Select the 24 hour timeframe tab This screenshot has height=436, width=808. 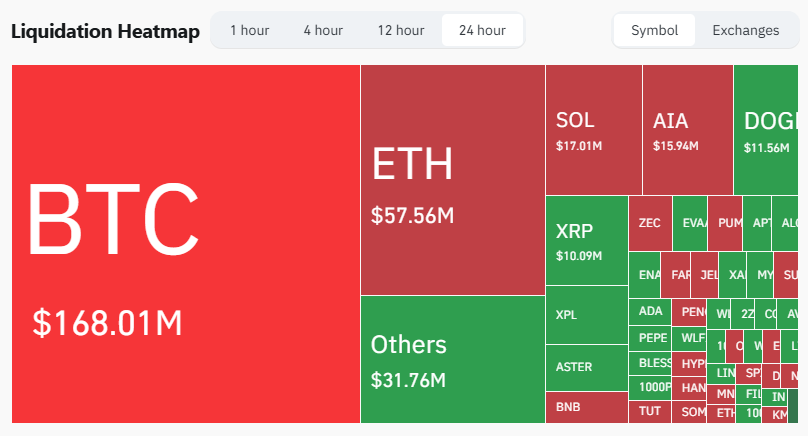482,30
